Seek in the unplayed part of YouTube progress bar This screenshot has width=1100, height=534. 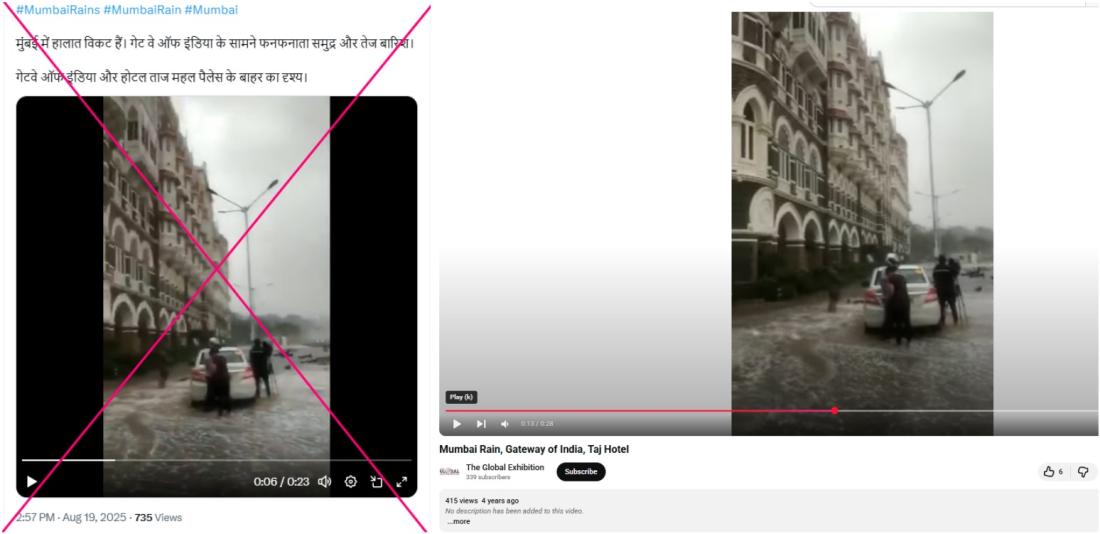pyautogui.click(x=968, y=410)
